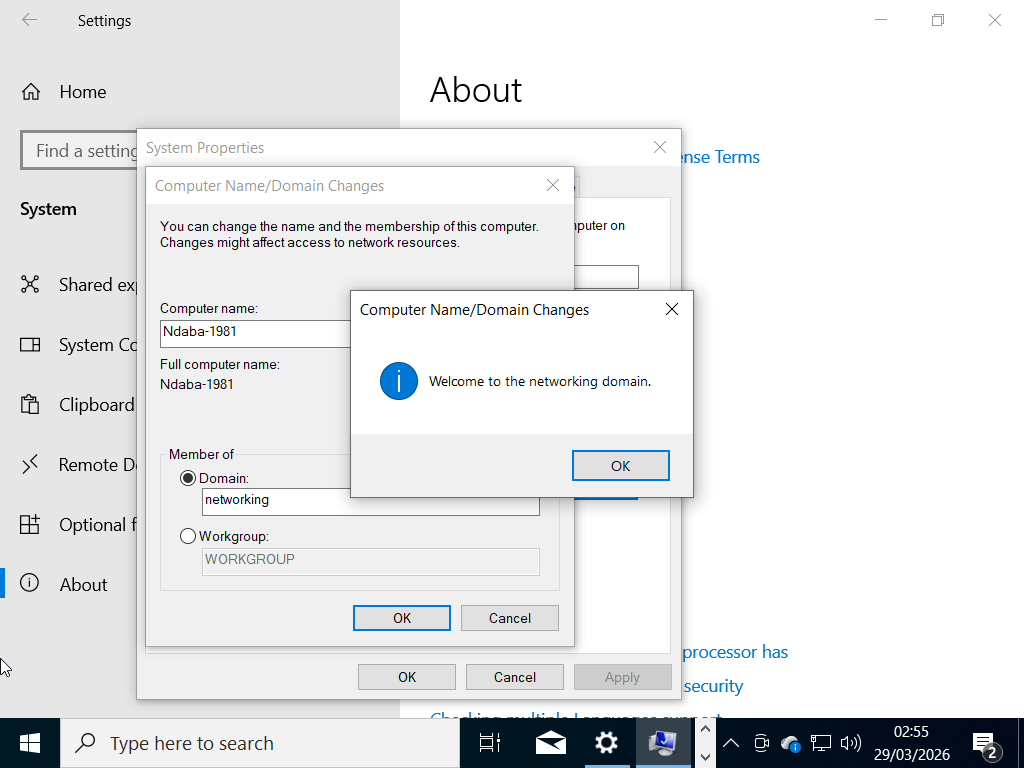Select the Workgroup radio button
The height and width of the screenshot is (768, 1024).
point(188,536)
